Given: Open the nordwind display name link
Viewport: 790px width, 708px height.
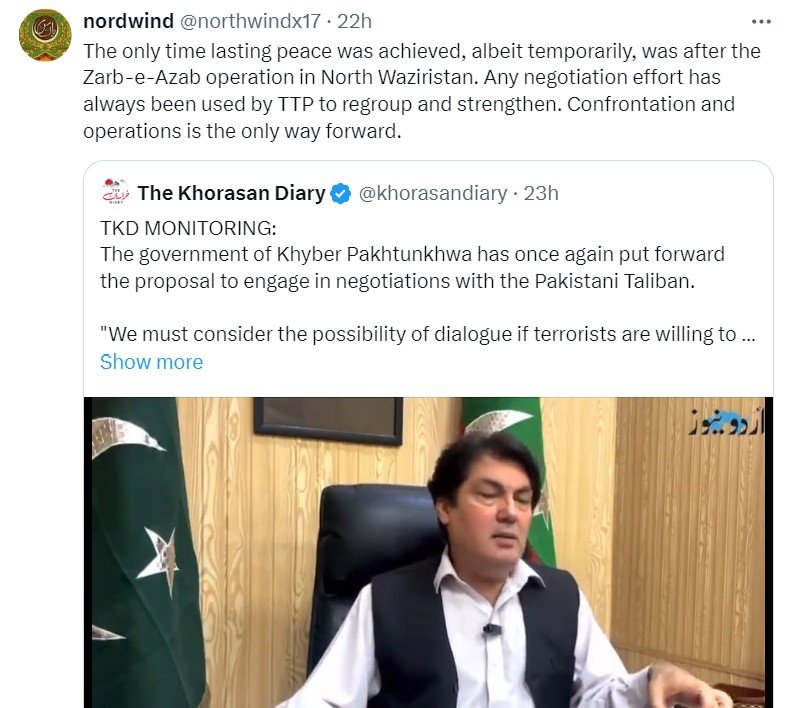Looking at the screenshot, I should pyautogui.click(x=128, y=21).
